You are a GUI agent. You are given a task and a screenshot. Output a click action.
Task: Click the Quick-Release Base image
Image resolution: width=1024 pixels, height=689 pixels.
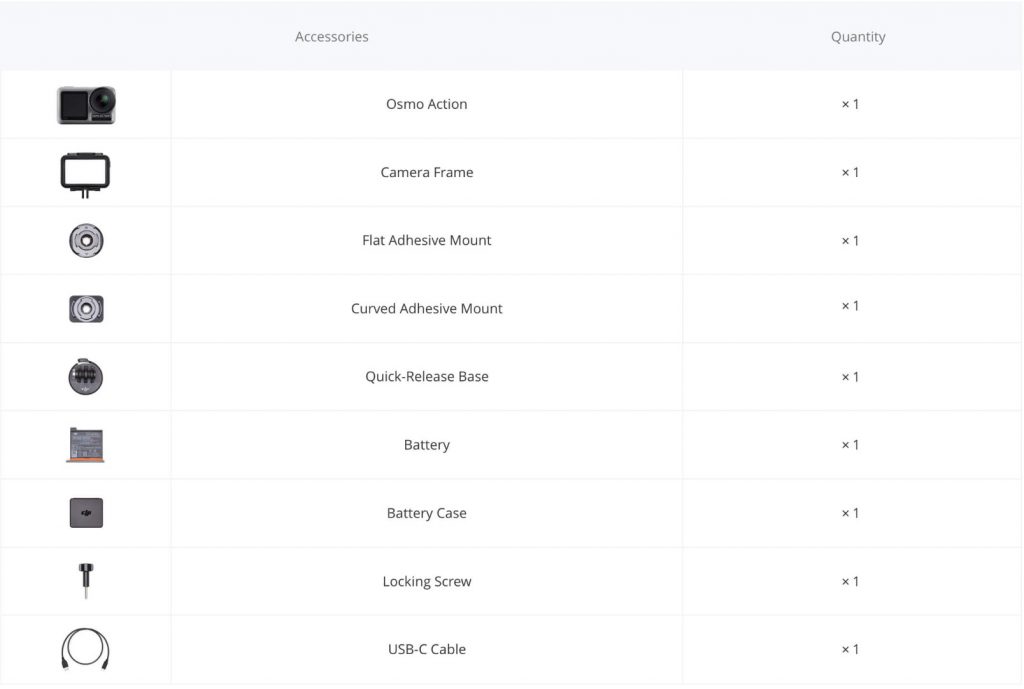tap(86, 377)
